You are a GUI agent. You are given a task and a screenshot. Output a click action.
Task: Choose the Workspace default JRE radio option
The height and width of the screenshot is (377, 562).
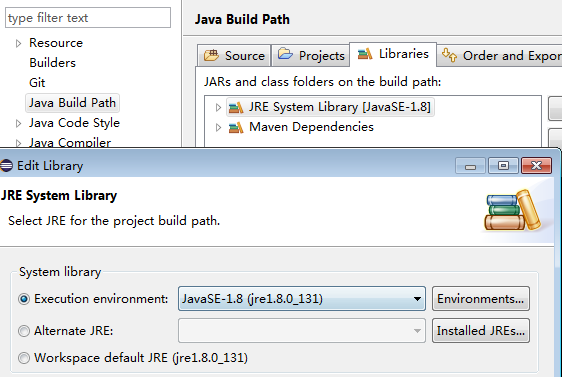pyautogui.click(x=24, y=358)
